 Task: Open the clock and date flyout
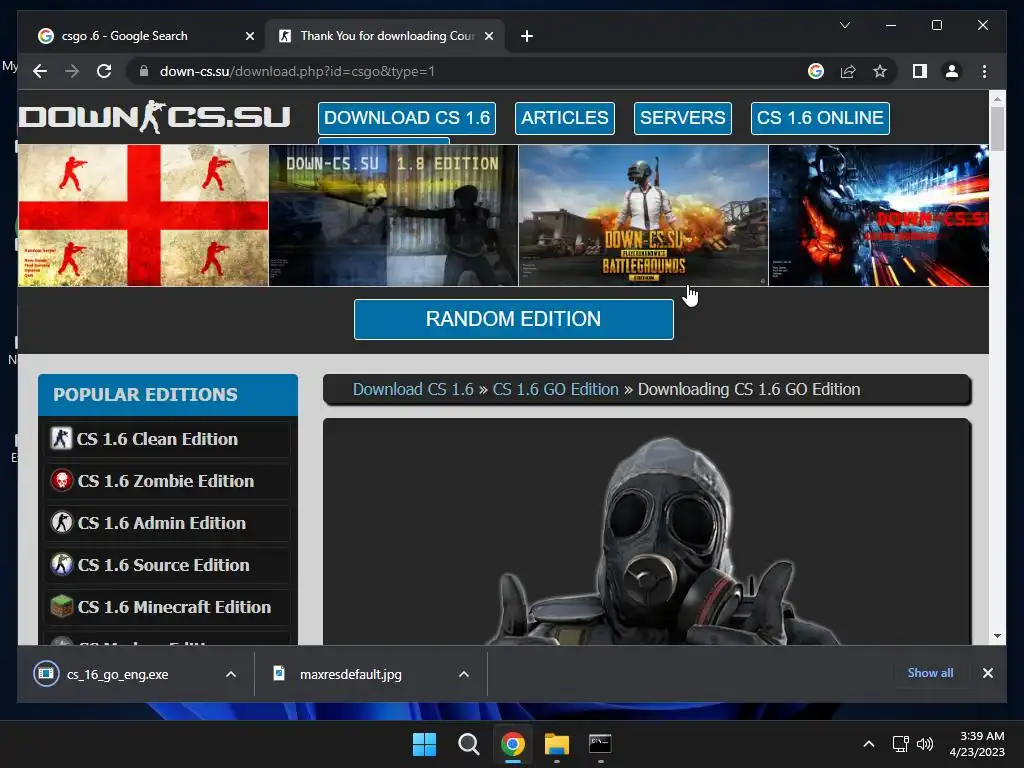[977, 744]
